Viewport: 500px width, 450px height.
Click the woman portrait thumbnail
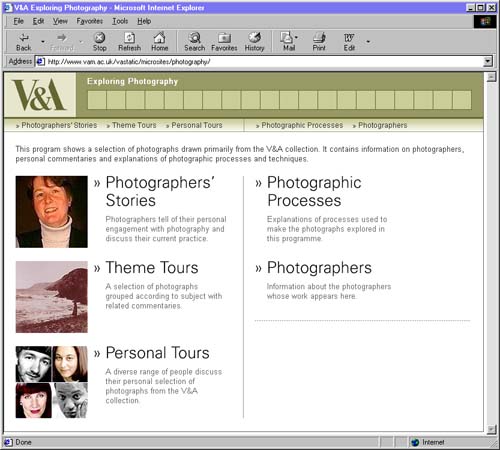point(52,212)
